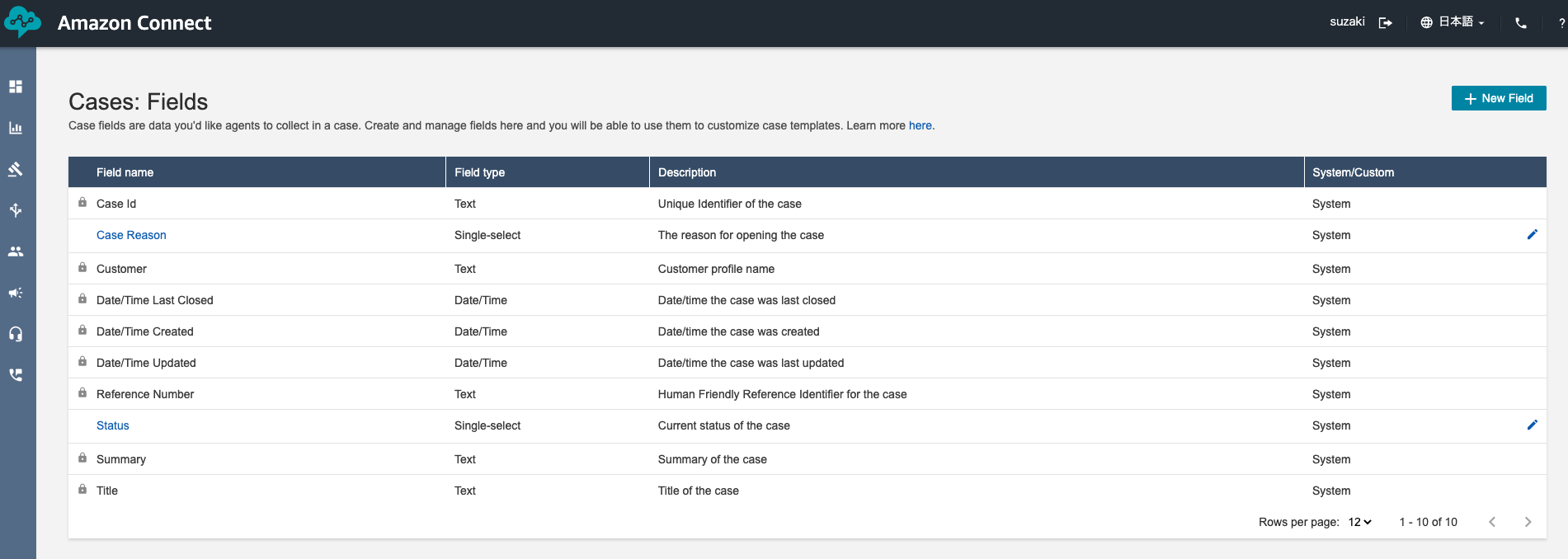Go to next page of fields
Viewport: 1568px width, 559px height.
1528,522
